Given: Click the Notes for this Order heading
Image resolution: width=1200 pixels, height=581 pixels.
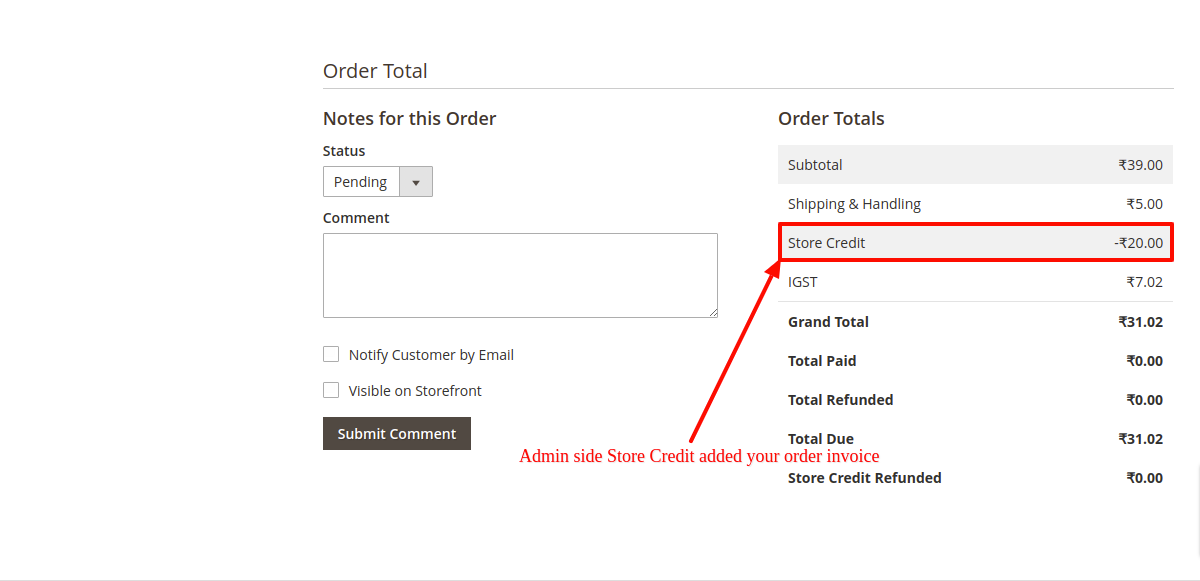Looking at the screenshot, I should pos(410,119).
